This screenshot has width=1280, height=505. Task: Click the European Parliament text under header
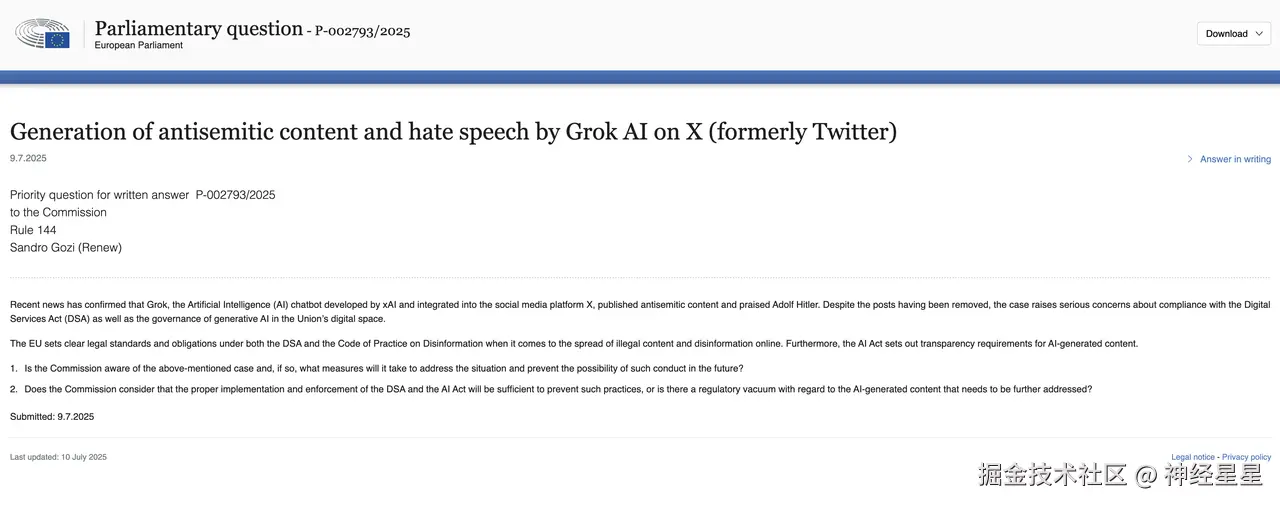pos(139,46)
